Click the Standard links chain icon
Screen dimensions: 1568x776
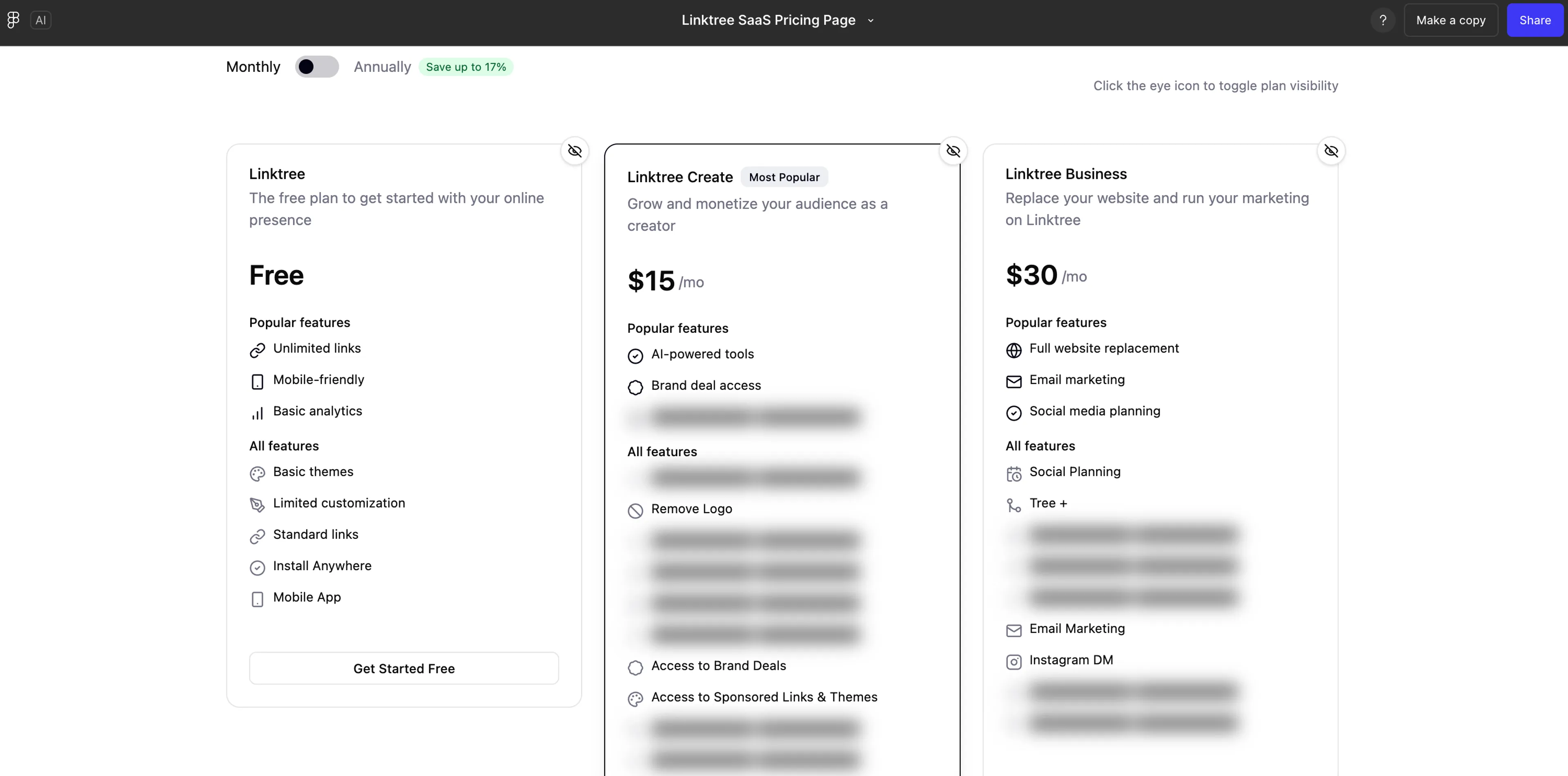[258, 536]
